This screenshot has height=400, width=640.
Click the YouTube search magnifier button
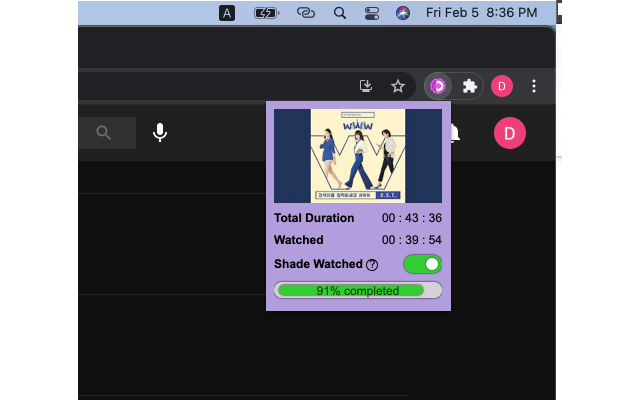click(104, 133)
